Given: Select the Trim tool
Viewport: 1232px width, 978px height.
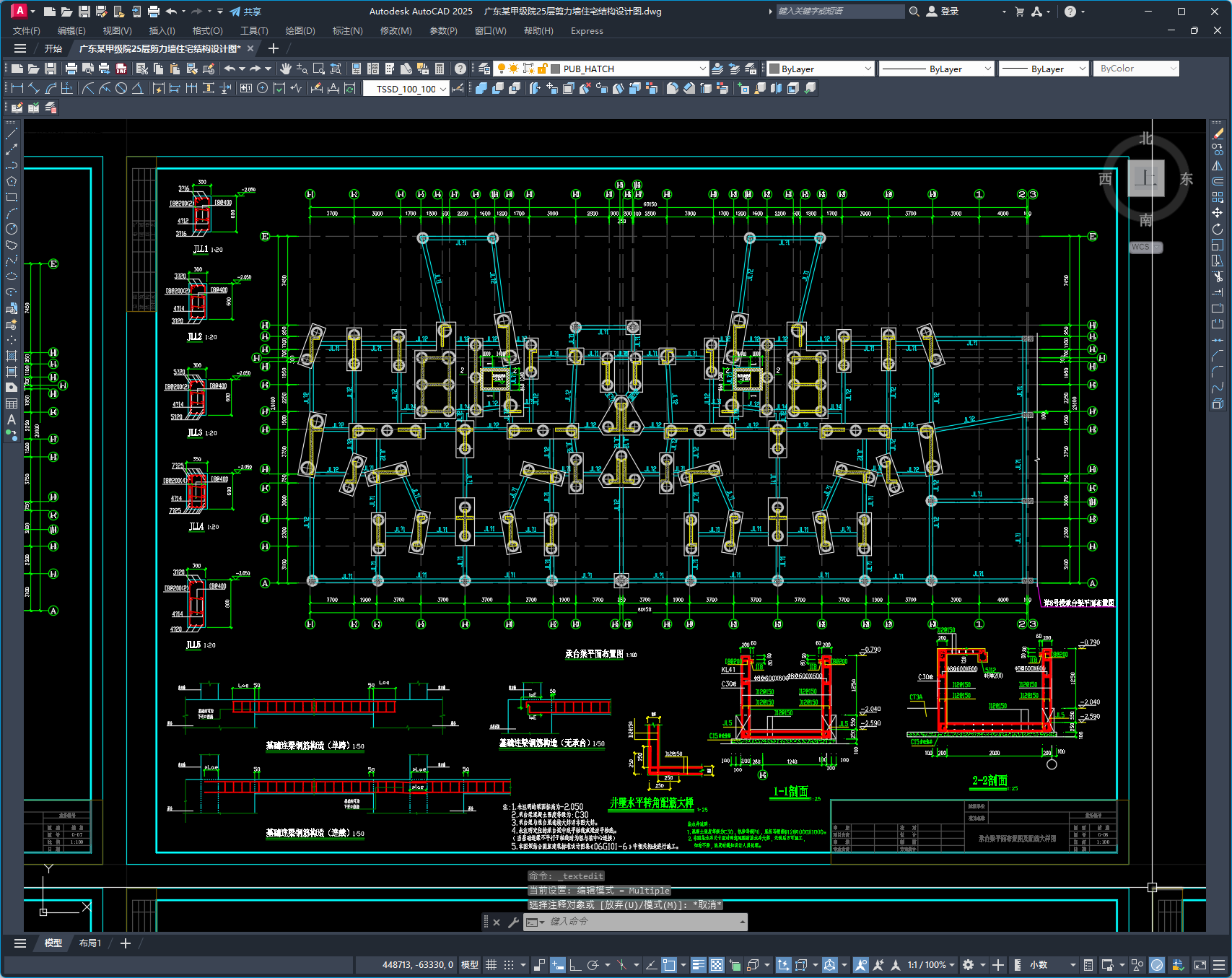Looking at the screenshot, I should point(1218,276).
